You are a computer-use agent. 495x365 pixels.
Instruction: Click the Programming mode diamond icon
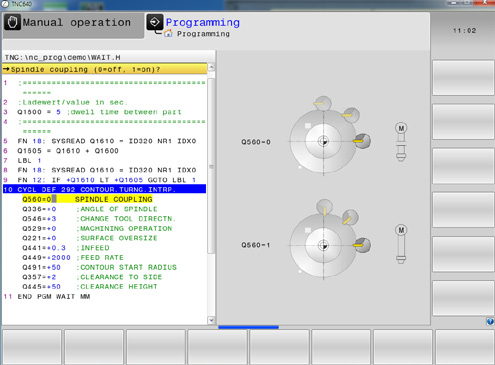(x=155, y=22)
